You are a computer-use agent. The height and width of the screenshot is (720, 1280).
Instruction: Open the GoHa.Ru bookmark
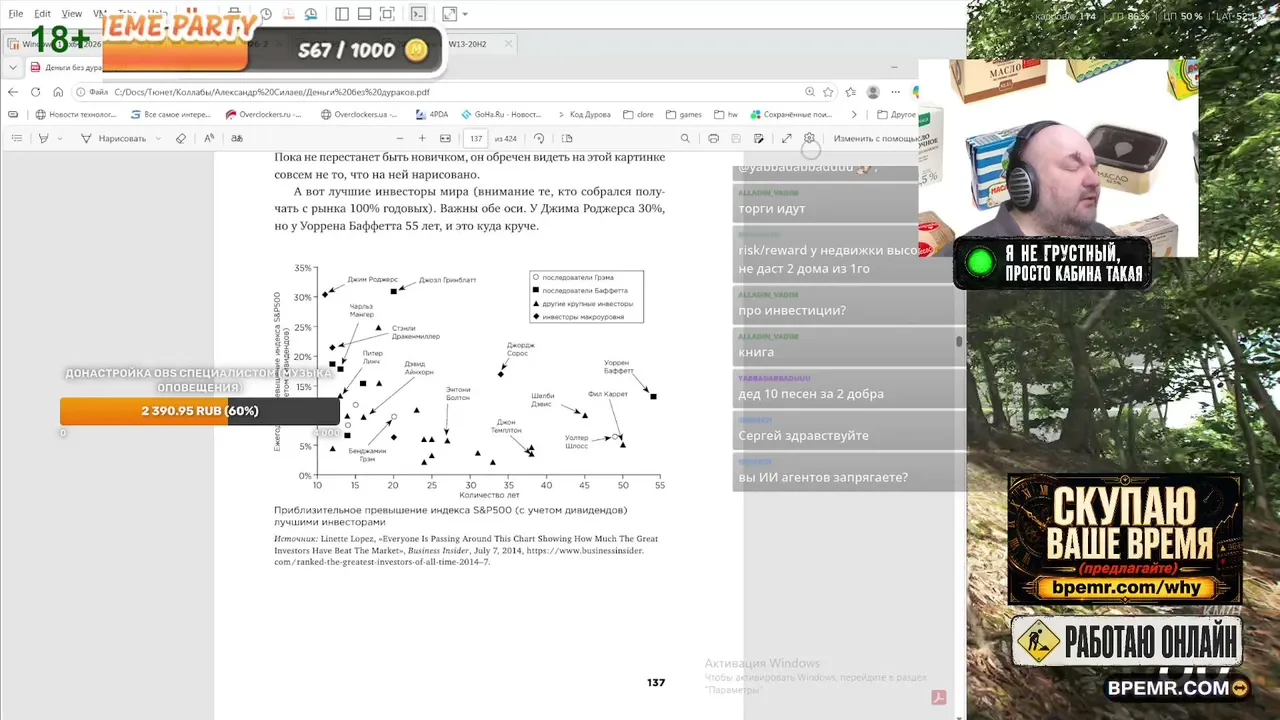click(x=500, y=114)
